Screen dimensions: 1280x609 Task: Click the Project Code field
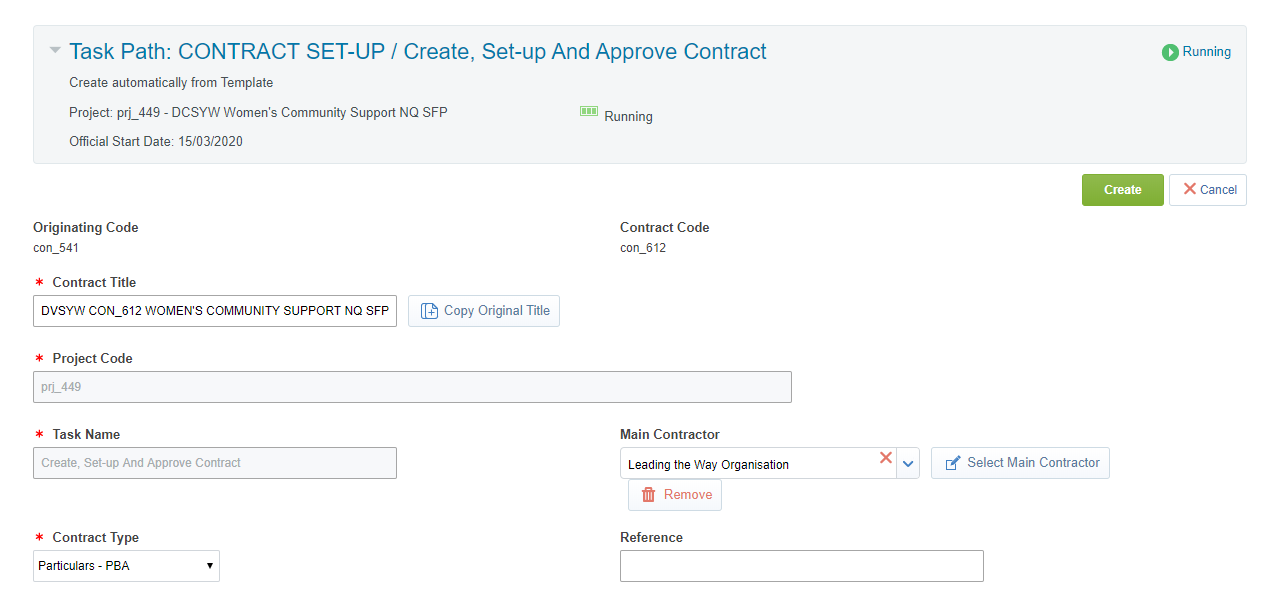tap(412, 387)
